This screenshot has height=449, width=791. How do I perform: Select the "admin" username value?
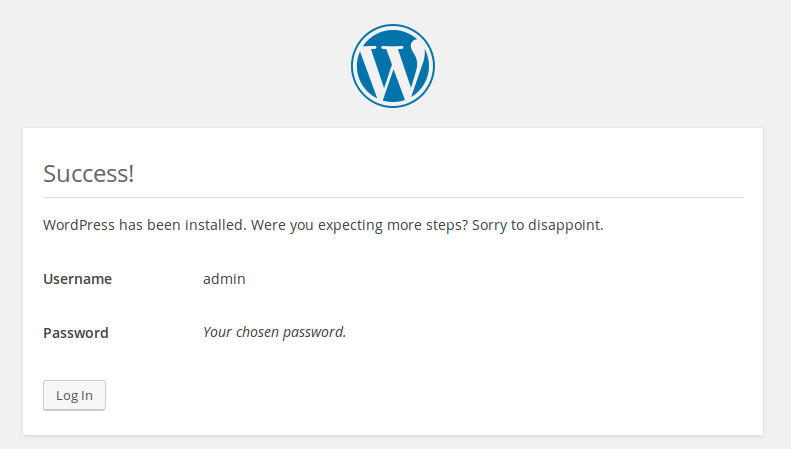point(224,279)
